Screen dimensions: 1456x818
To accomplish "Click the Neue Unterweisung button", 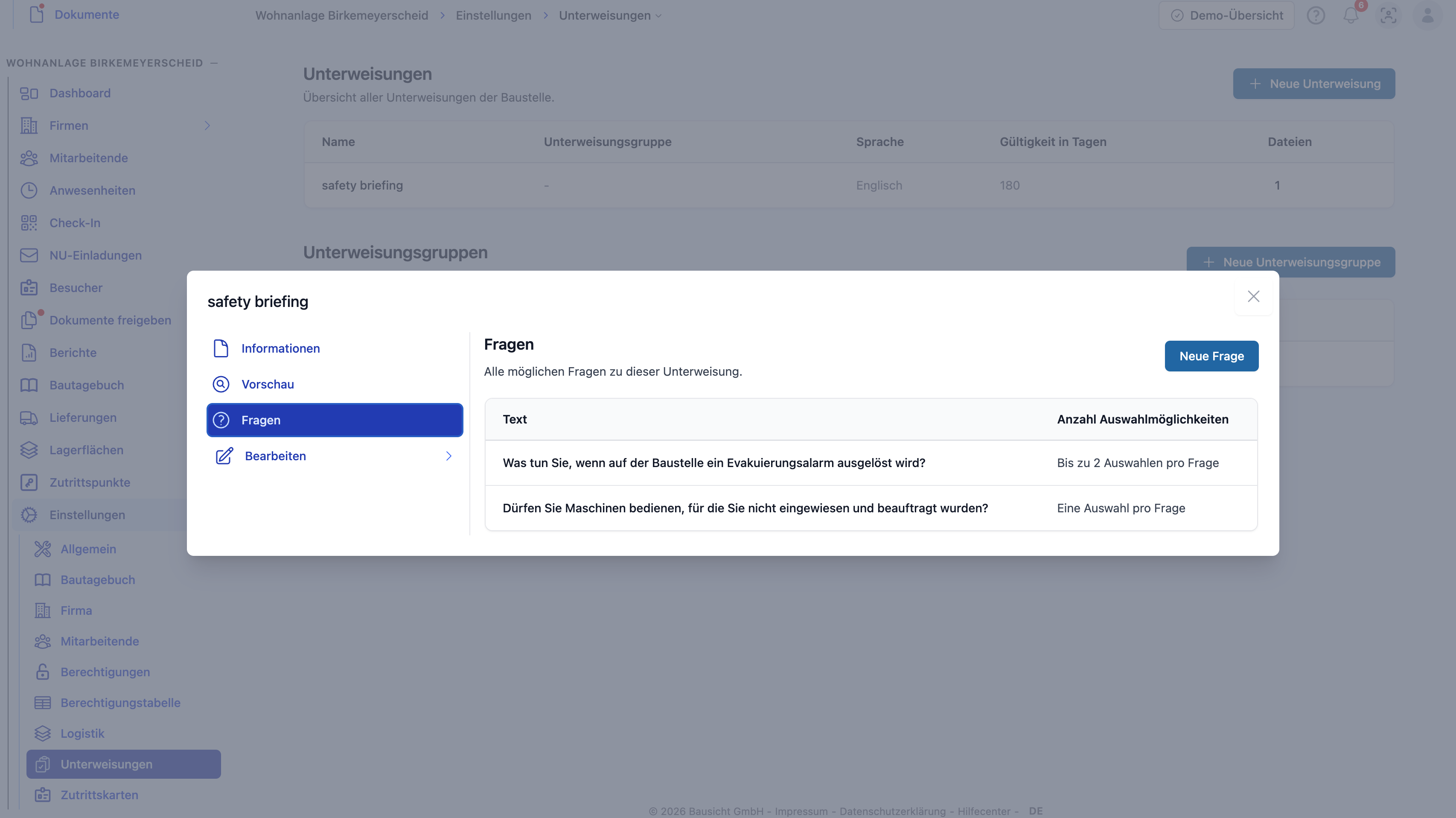I will click(1313, 84).
